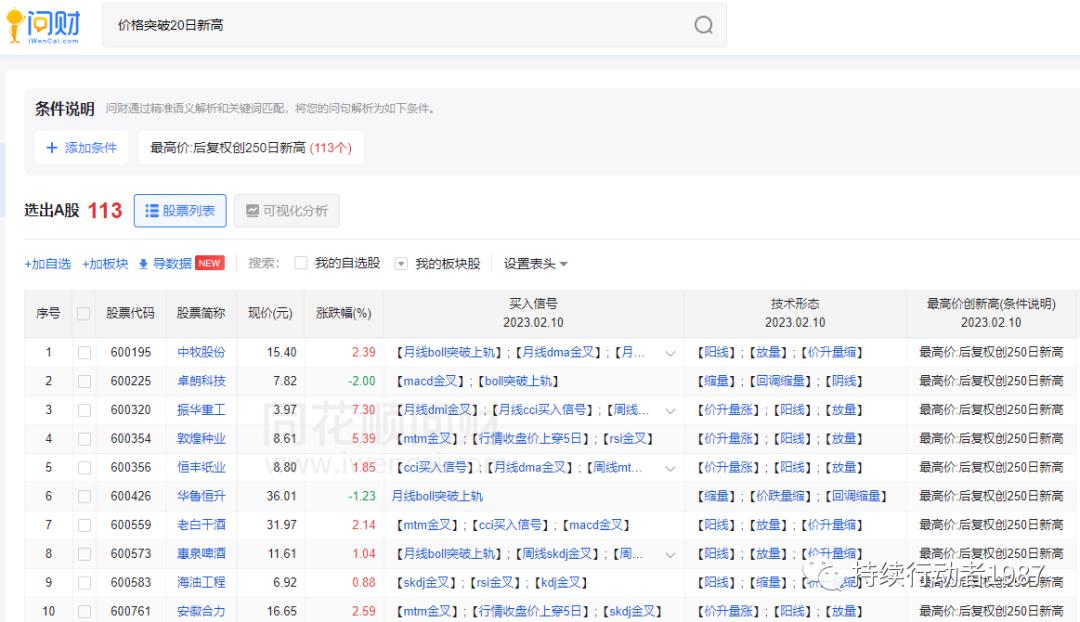Click the plus icon for 添加条件
This screenshot has width=1080, height=622.
[52, 148]
